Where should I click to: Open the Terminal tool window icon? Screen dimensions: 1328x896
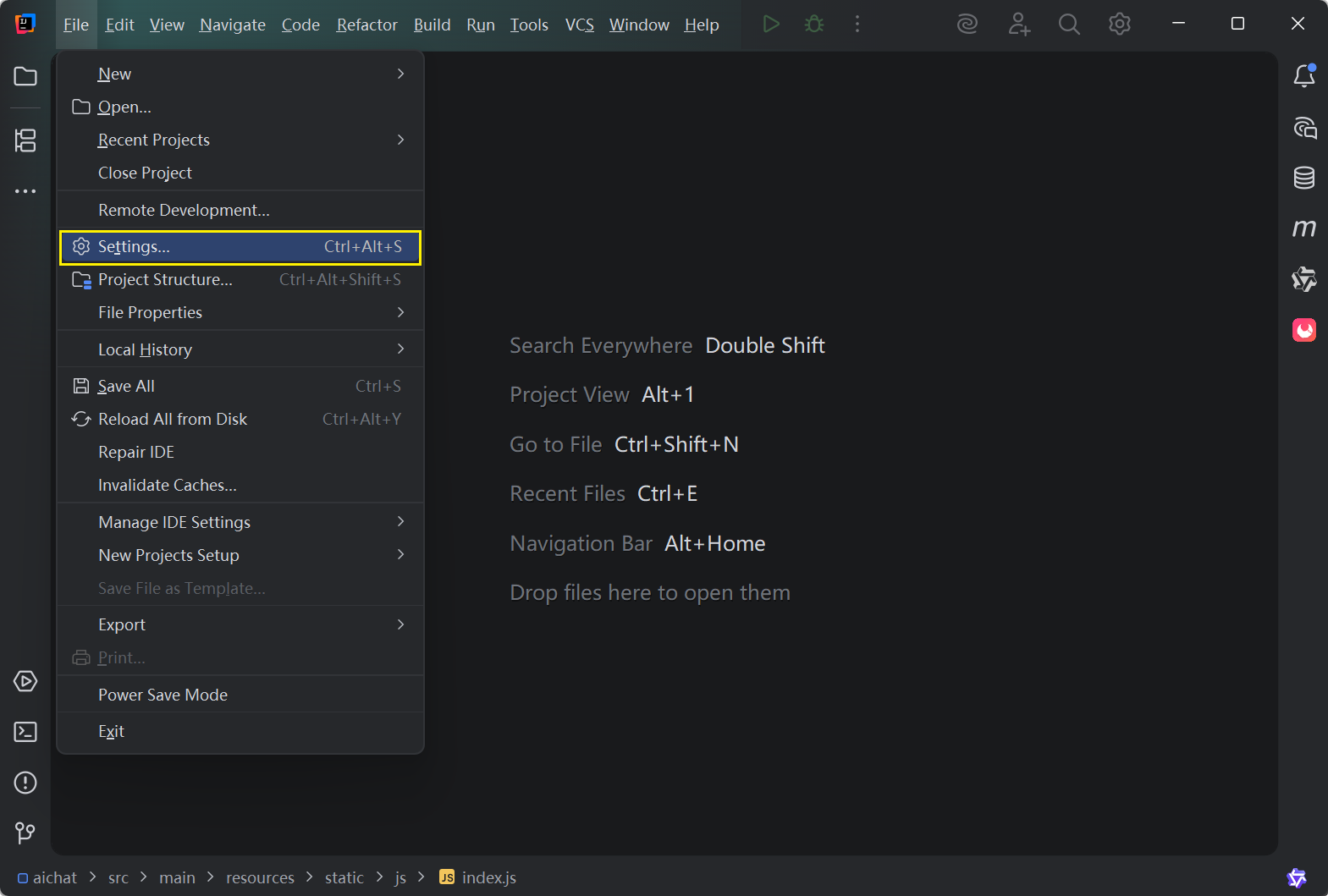click(x=25, y=732)
